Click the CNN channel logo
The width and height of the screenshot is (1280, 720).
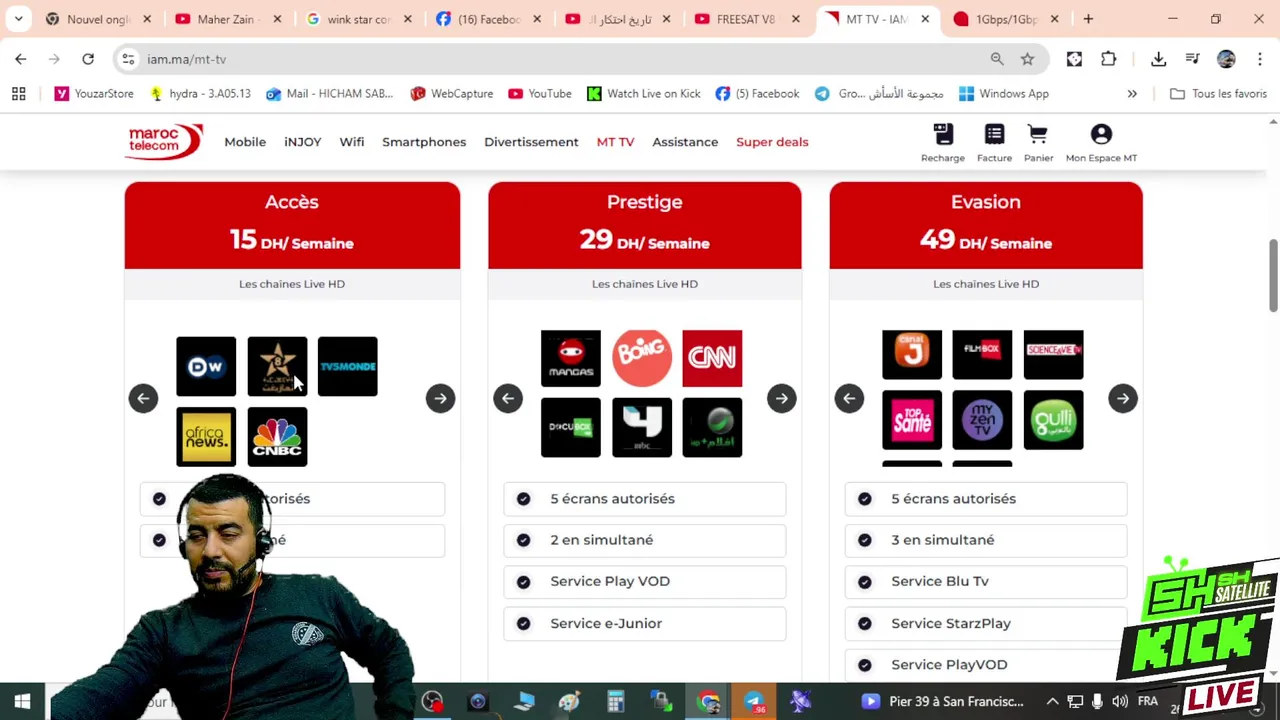pos(712,358)
